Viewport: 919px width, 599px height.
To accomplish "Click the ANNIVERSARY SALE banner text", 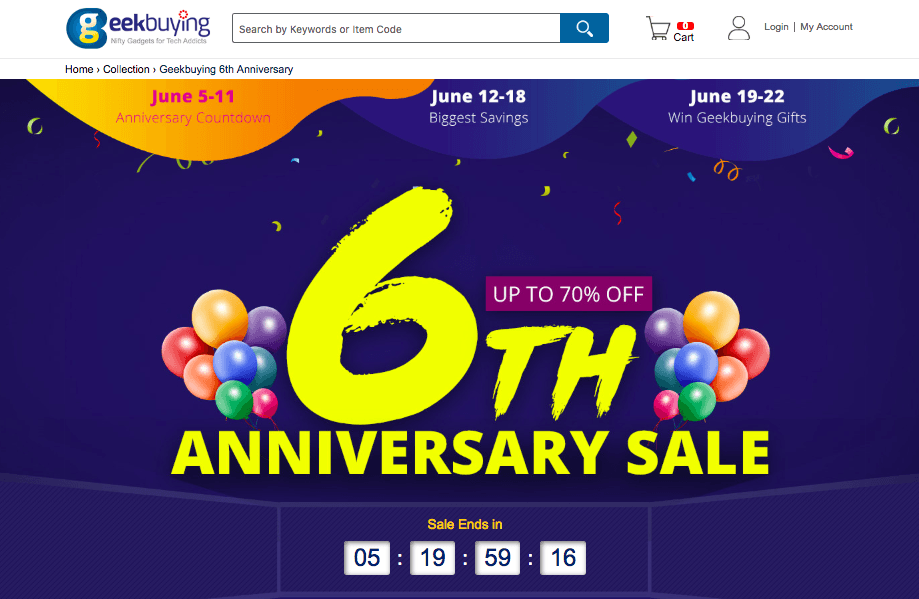I will 470,452.
